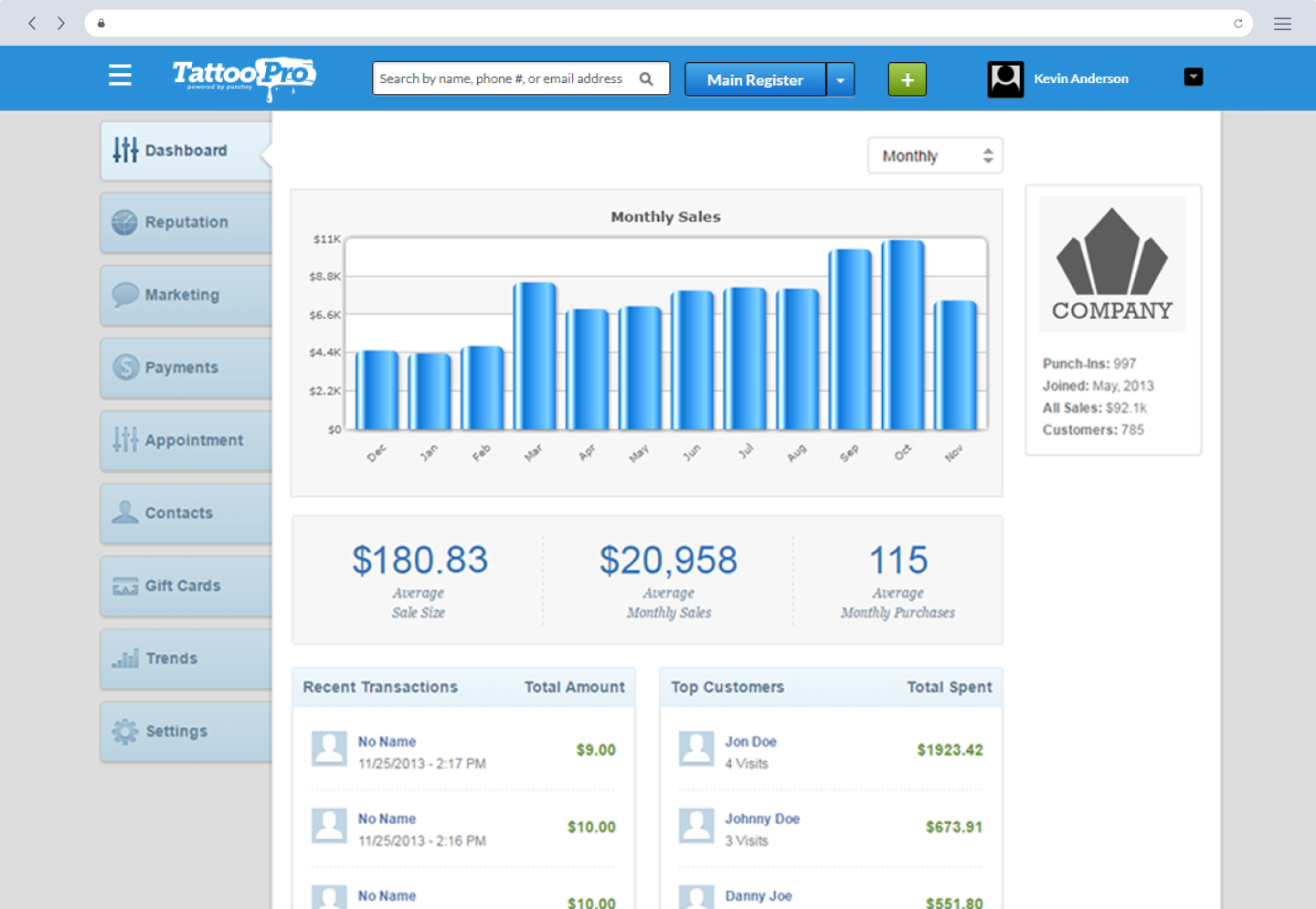Click the October bar in sales chart
Image resolution: width=1316 pixels, height=909 pixels.
pyautogui.click(x=903, y=334)
